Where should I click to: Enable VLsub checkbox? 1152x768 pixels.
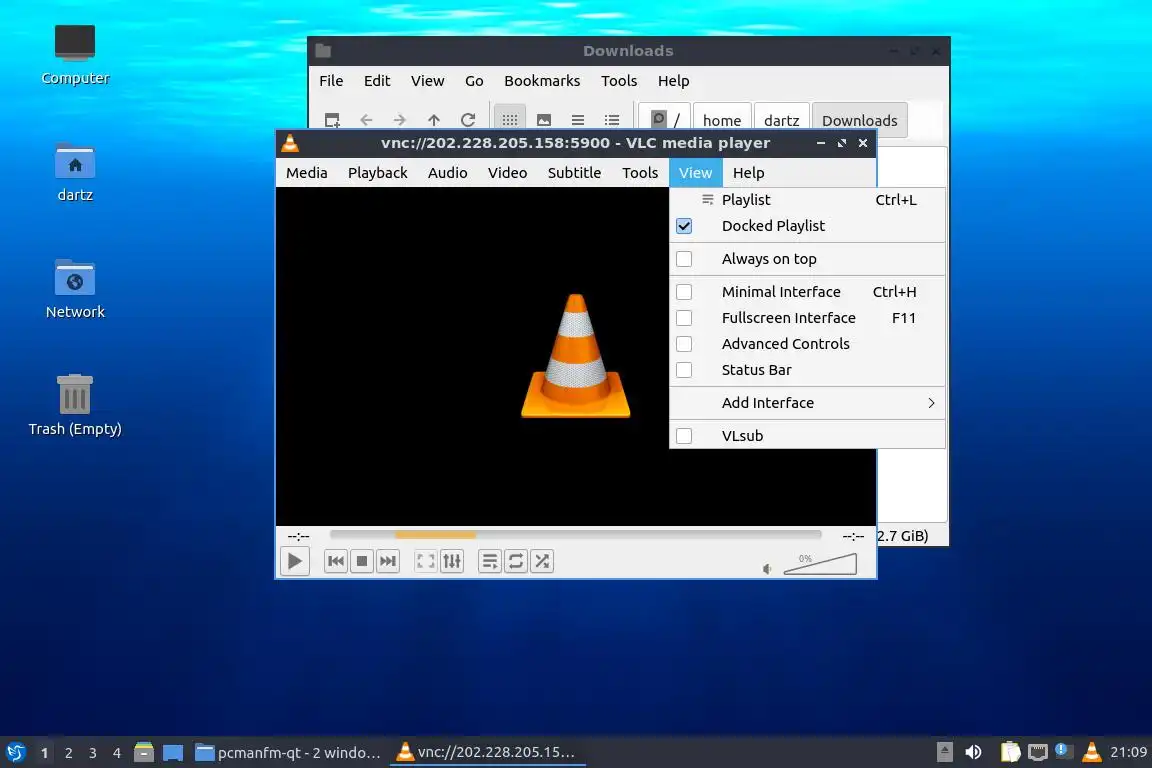(684, 436)
